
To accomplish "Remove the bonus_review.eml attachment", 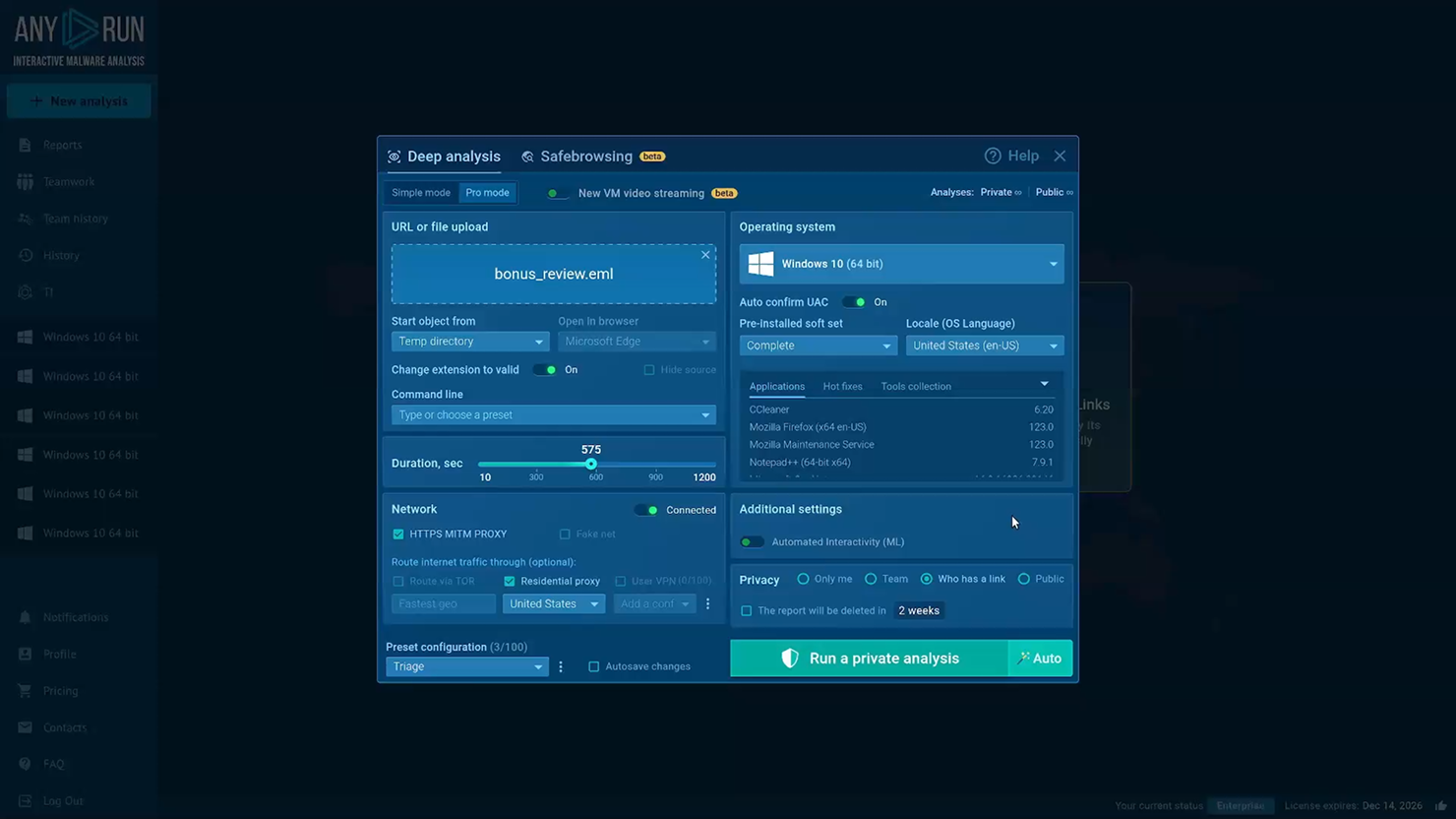I will 705,255.
